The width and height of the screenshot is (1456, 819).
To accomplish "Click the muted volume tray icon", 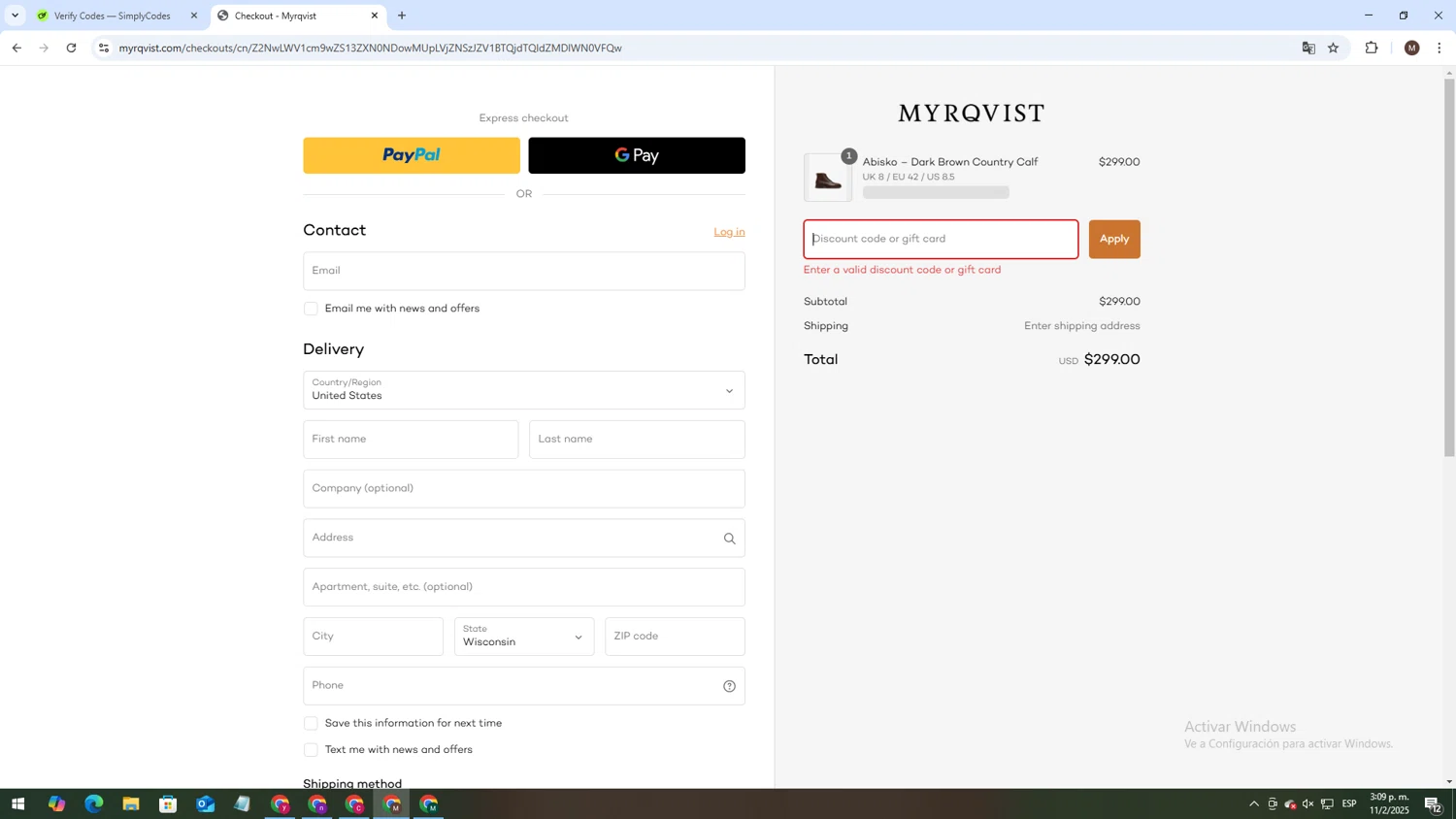I will point(1308,804).
